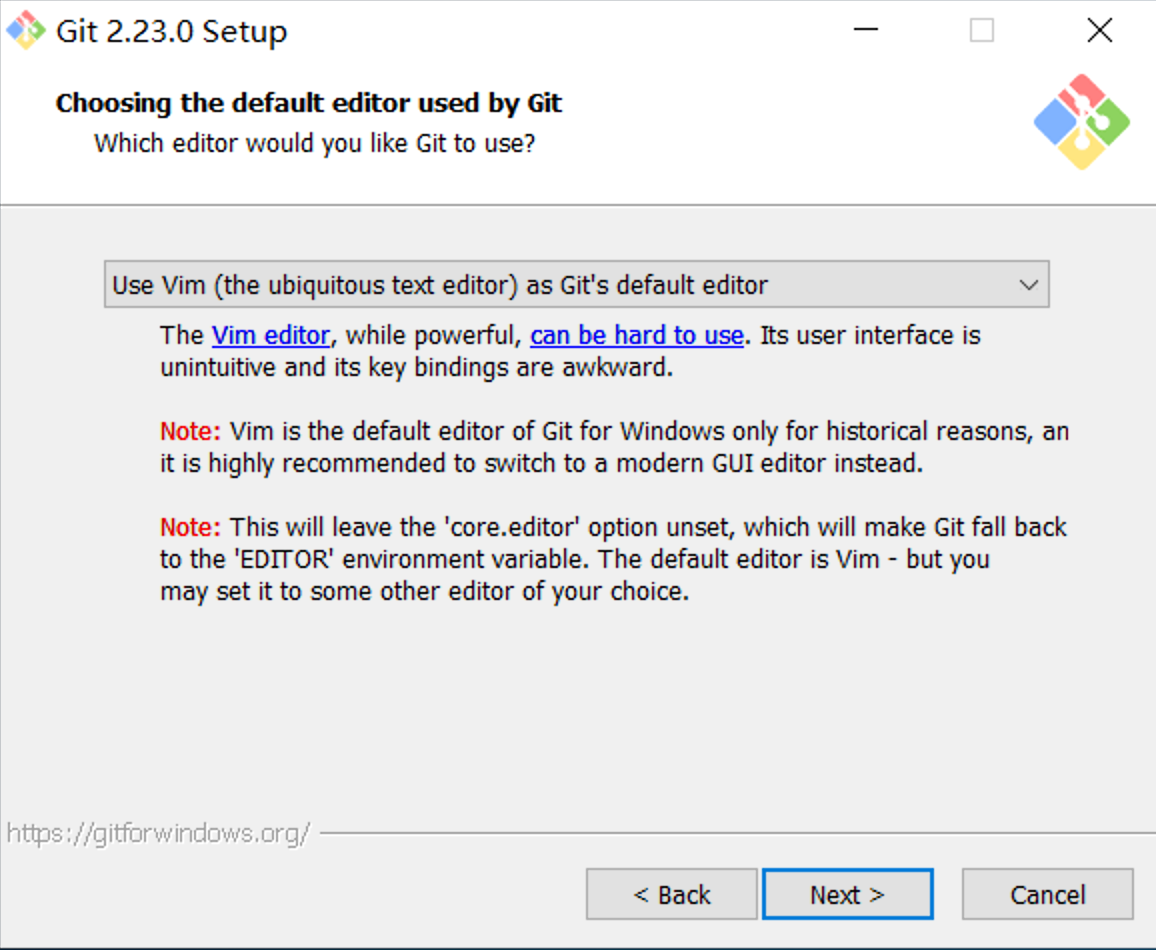Click the red Note label about historical reasons
Viewport: 1156px width, 950px height.
[190, 431]
